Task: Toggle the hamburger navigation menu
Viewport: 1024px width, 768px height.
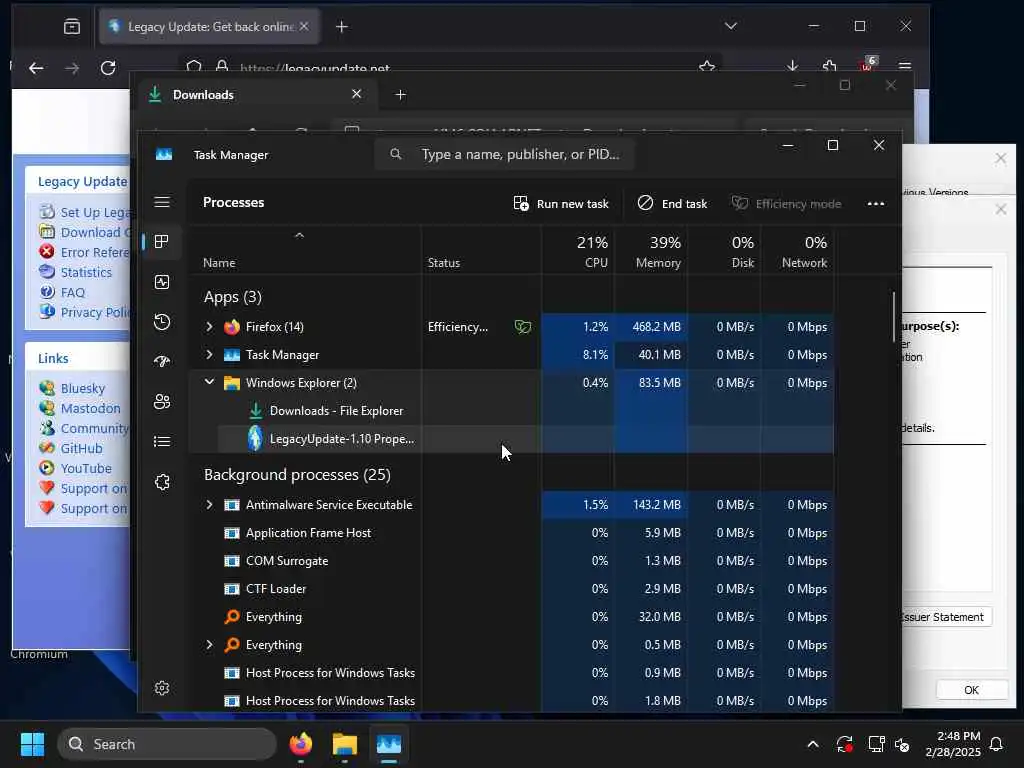Action: coord(162,202)
